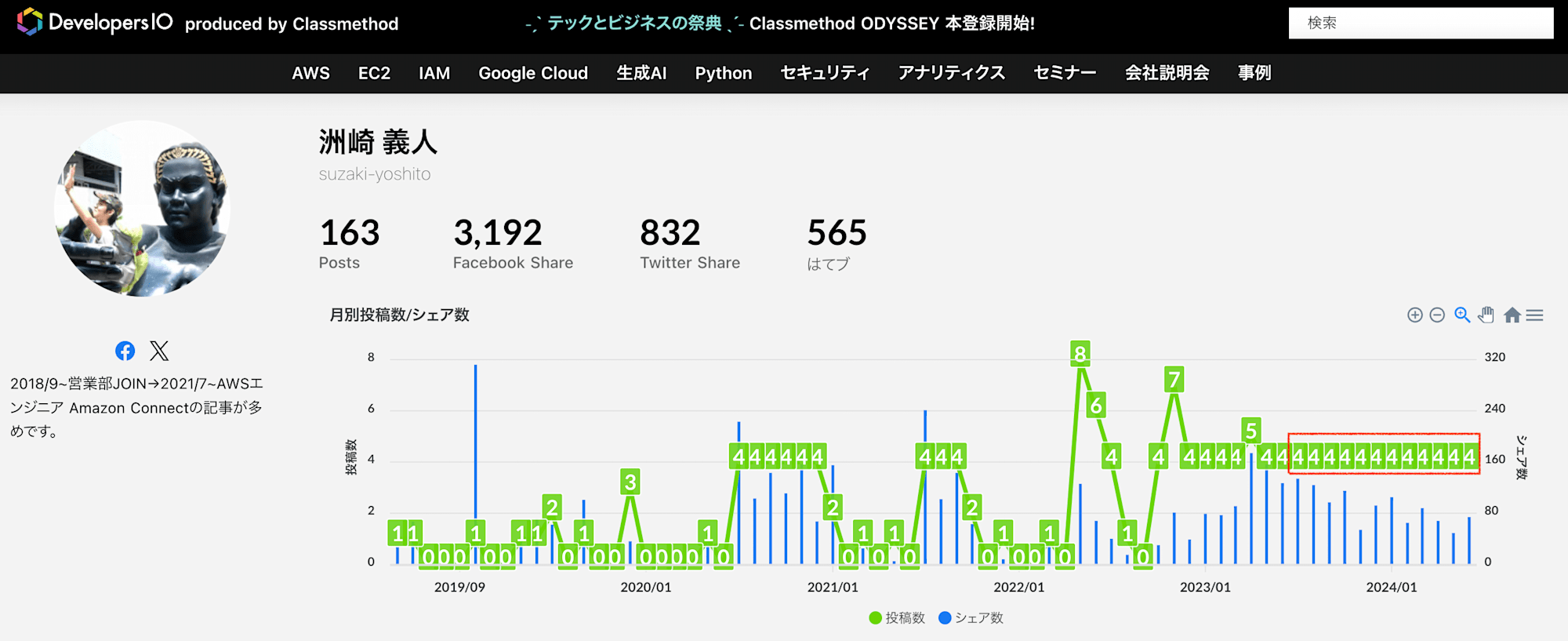Click the 2022/01 x-axis label
The height and width of the screenshot is (641, 1568).
coord(1019,587)
